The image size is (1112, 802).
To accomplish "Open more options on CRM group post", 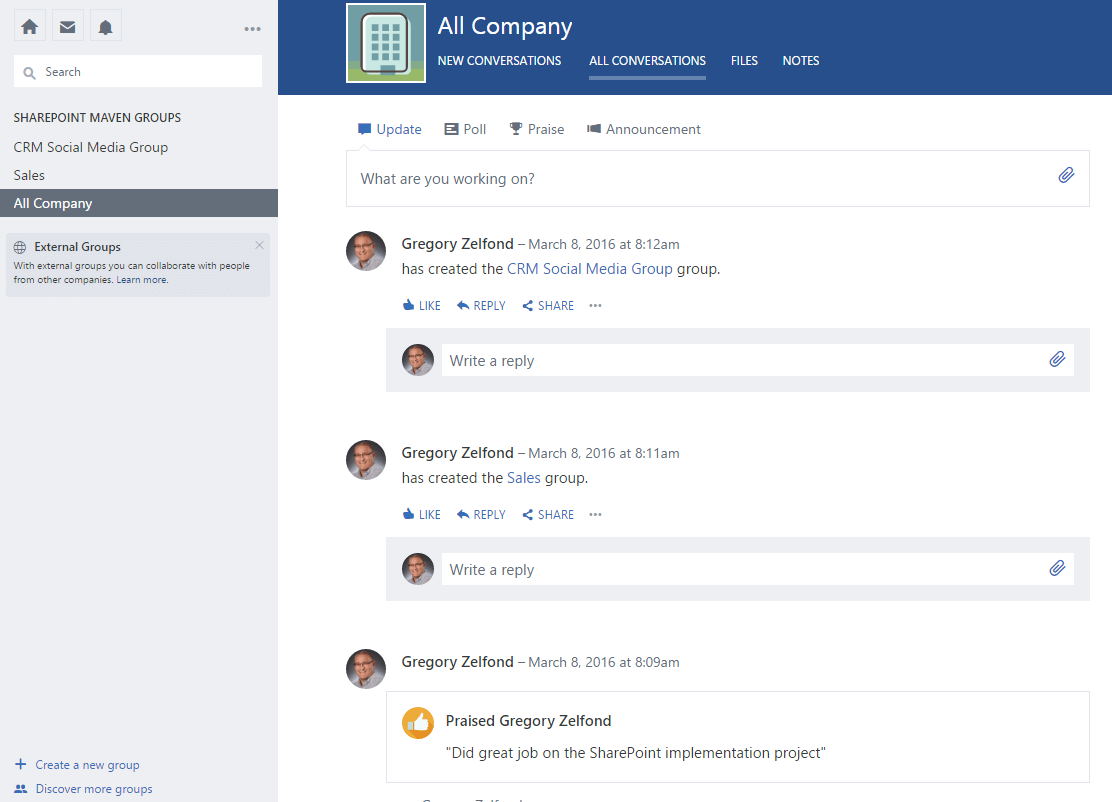I will 595,306.
